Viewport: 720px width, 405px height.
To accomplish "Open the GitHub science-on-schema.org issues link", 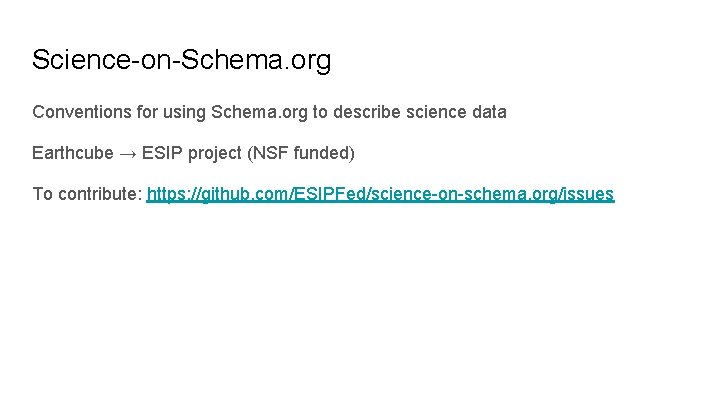I will (x=380, y=194).
